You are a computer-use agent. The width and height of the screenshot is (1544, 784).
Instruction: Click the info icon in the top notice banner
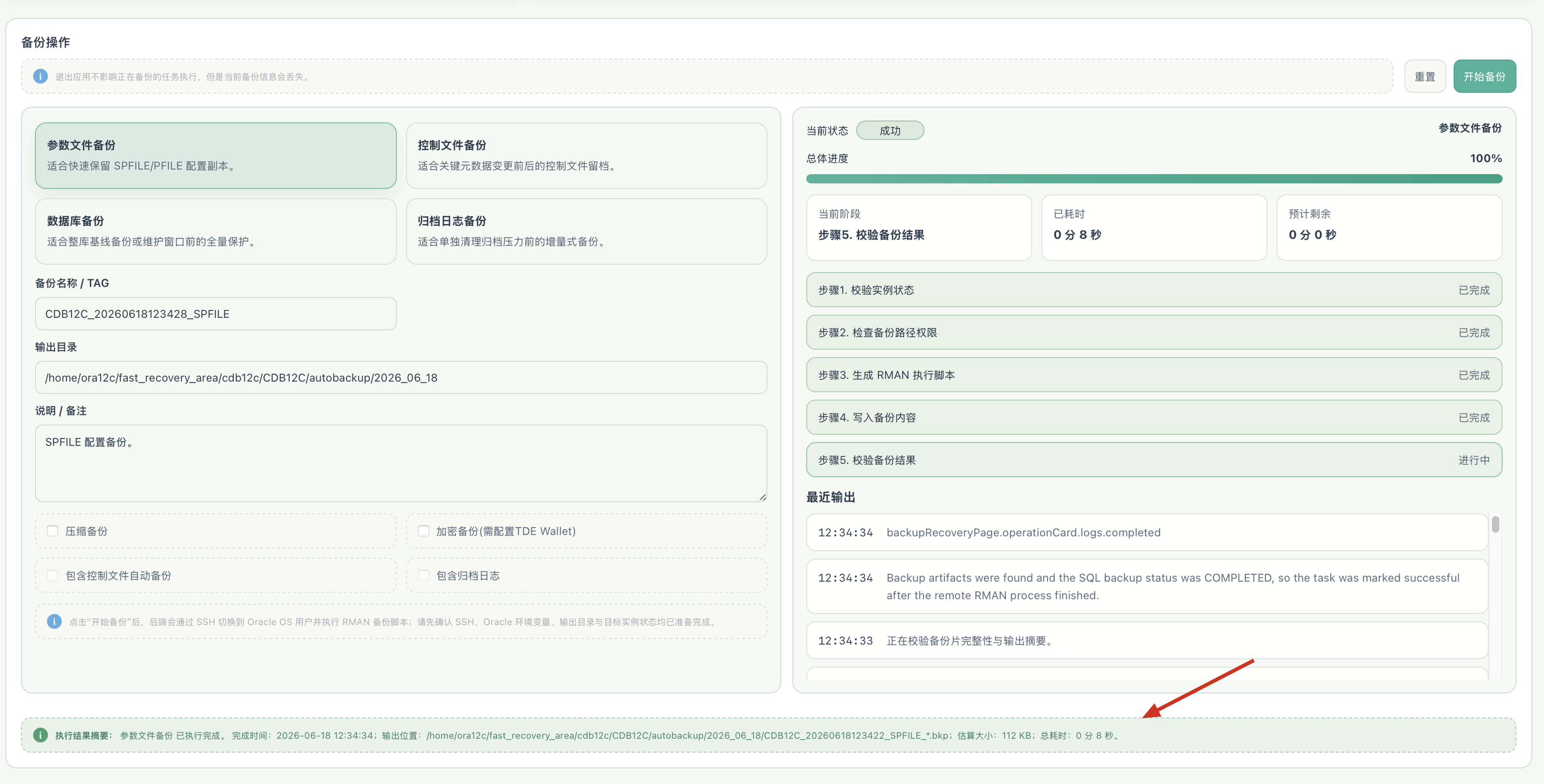[40, 76]
